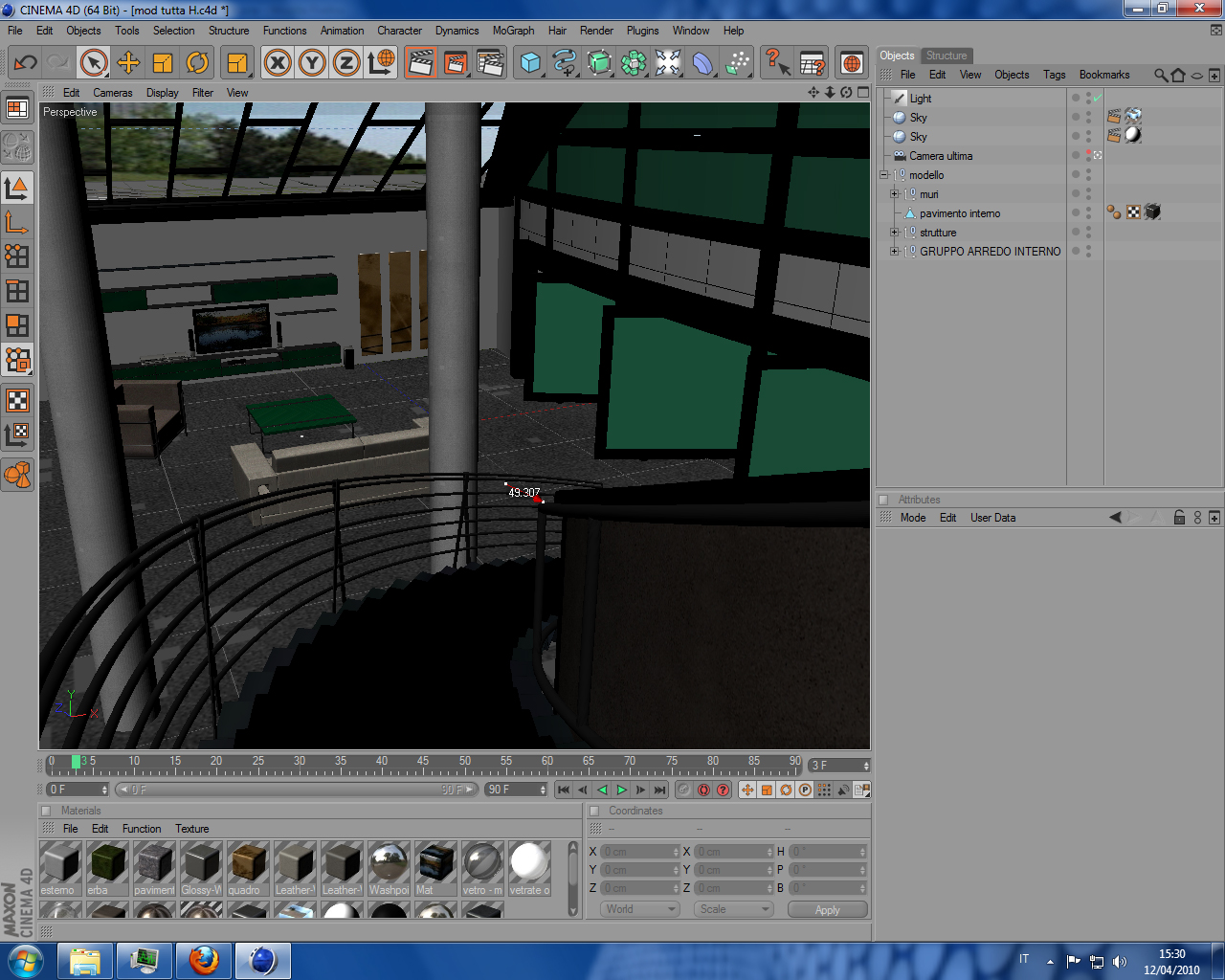This screenshot has height=980, width=1225.
Task: Click the timeline preview range slider bar
Action: pyautogui.click(x=296, y=790)
